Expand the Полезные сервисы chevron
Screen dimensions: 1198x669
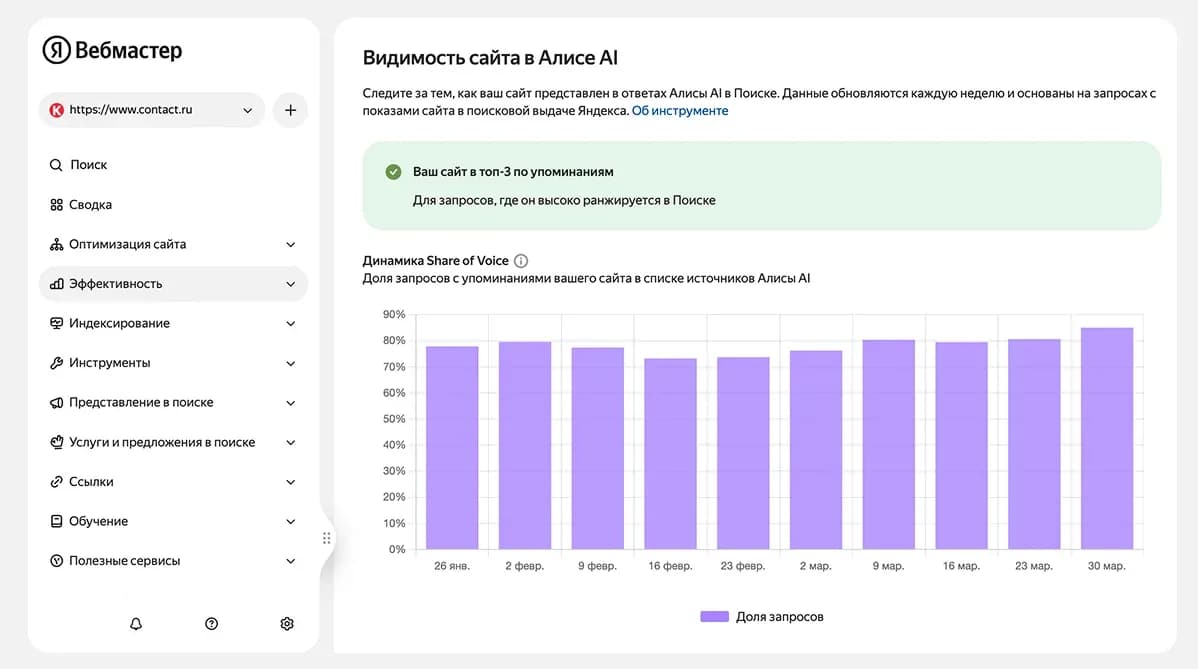[290, 561]
